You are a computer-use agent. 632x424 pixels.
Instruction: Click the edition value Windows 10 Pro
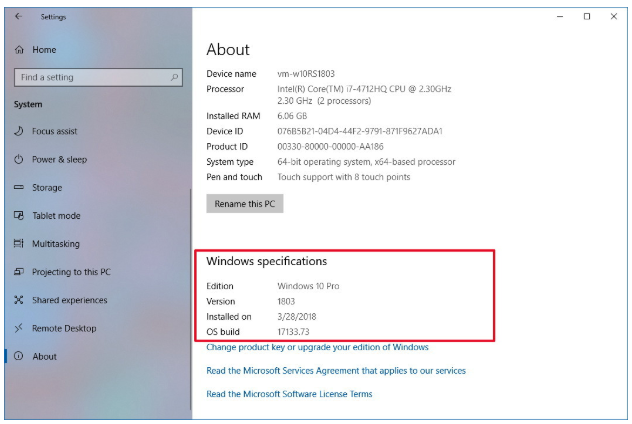(x=308, y=286)
